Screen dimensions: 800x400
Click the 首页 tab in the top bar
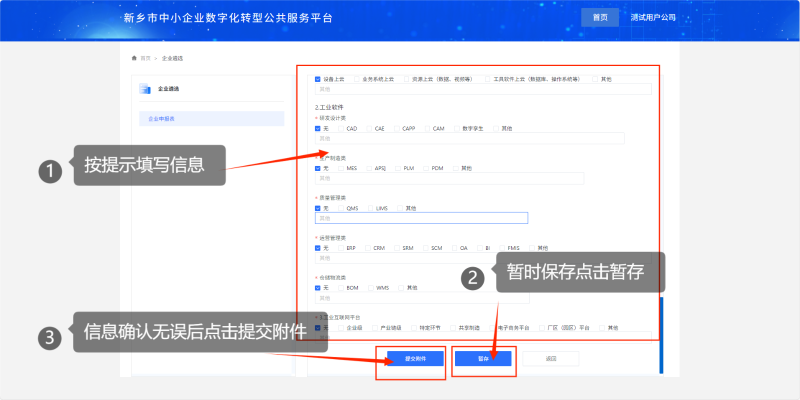point(599,18)
